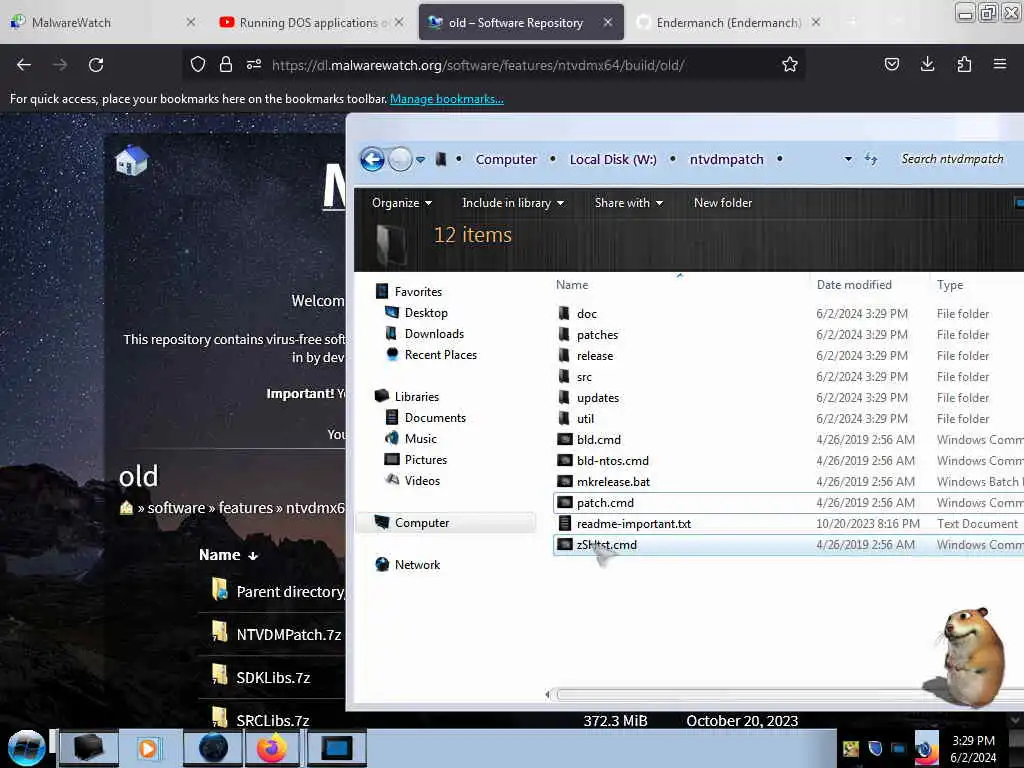Open the Firefox taskbar icon
The image size is (1024, 768).
click(x=272, y=748)
